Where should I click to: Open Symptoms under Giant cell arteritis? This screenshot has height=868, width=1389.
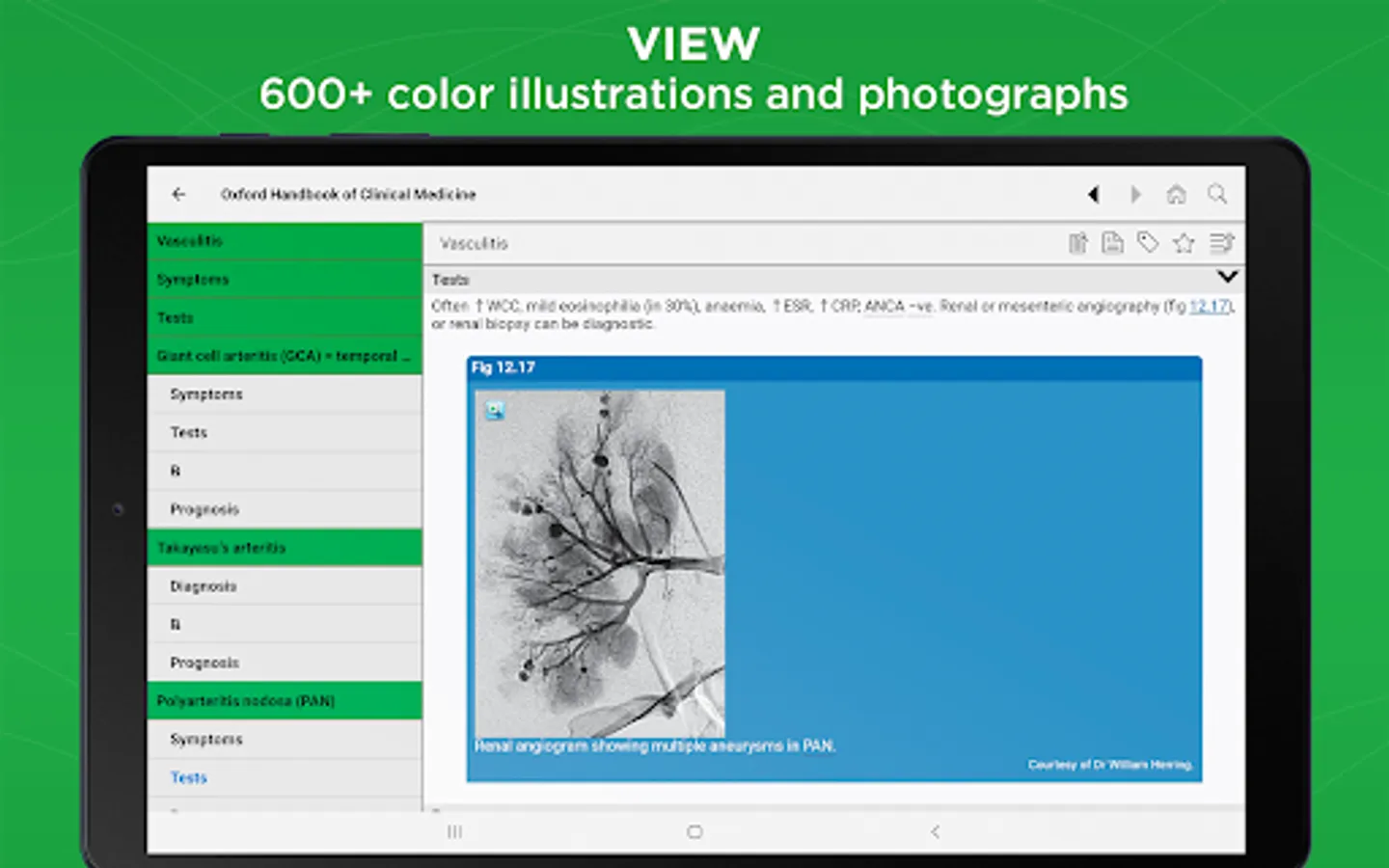click(285, 394)
